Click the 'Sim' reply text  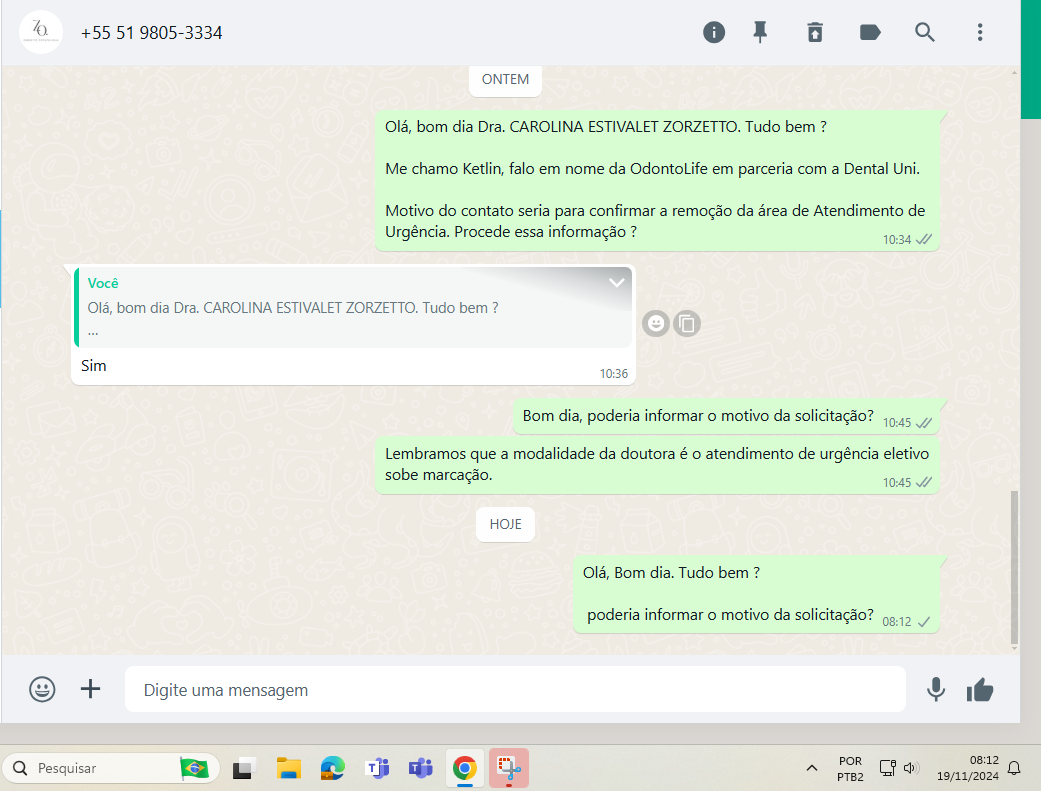94,366
